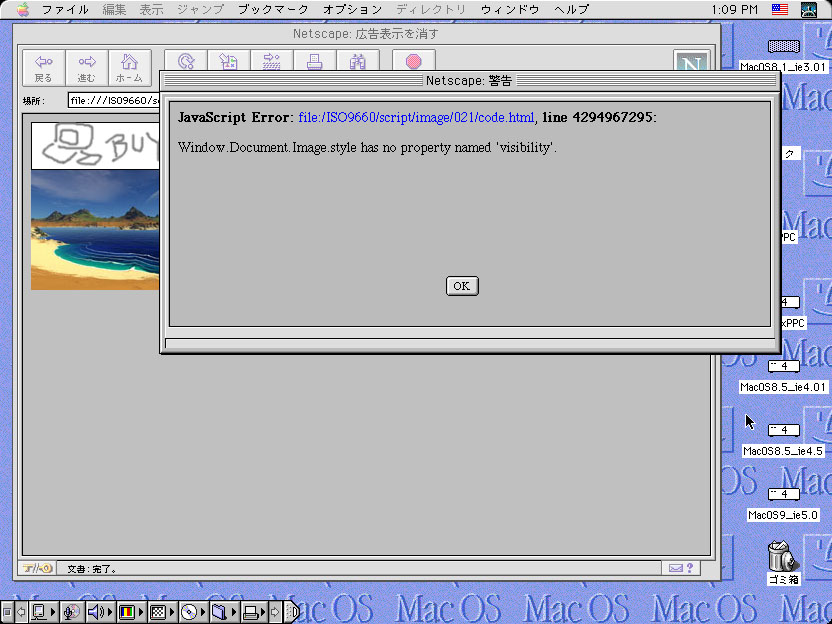Click the control strip close box at far left
Screen dimensions: 832x624
tap(7, 612)
